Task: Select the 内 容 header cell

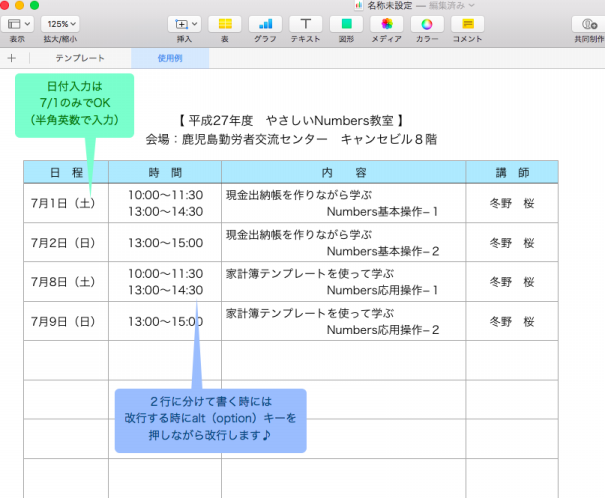Action: (x=343, y=172)
